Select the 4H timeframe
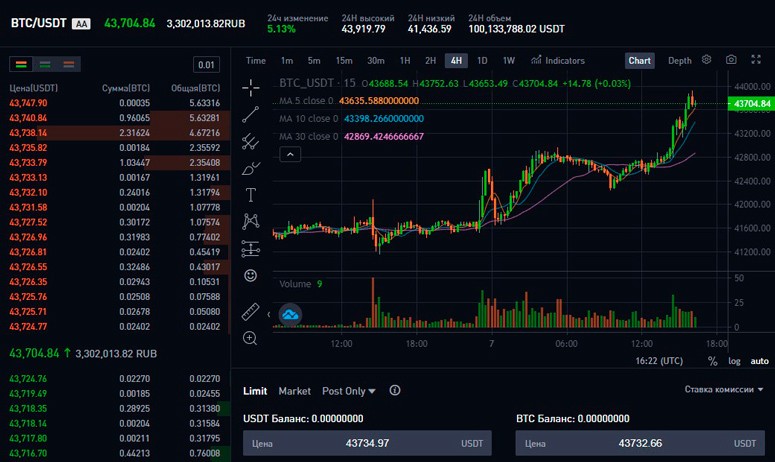This screenshot has width=775, height=462. coord(456,60)
